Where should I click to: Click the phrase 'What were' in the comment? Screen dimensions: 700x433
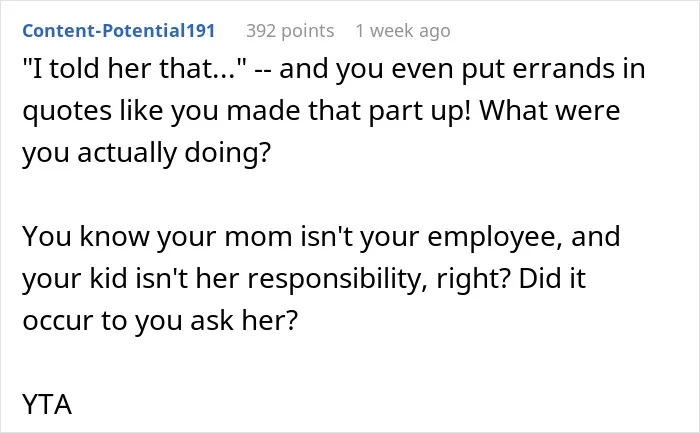(x=550, y=110)
